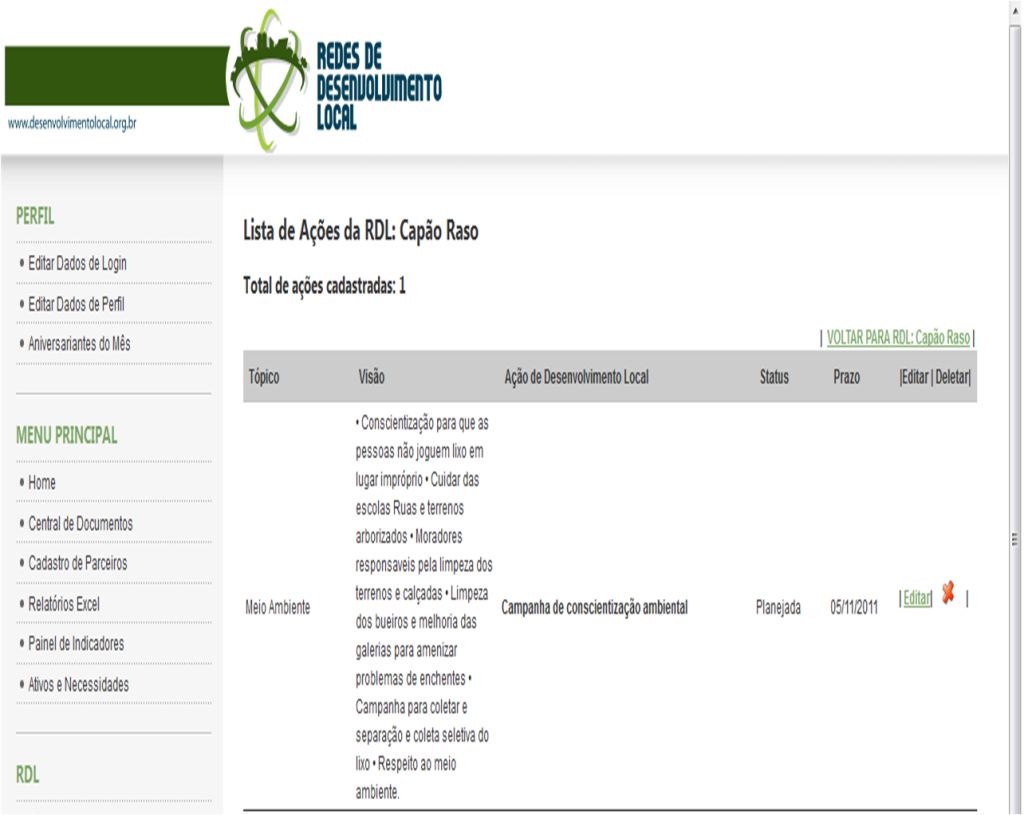Viewport: 1024px width, 815px height.
Task: Open Central de Documentos
Action: (80, 524)
